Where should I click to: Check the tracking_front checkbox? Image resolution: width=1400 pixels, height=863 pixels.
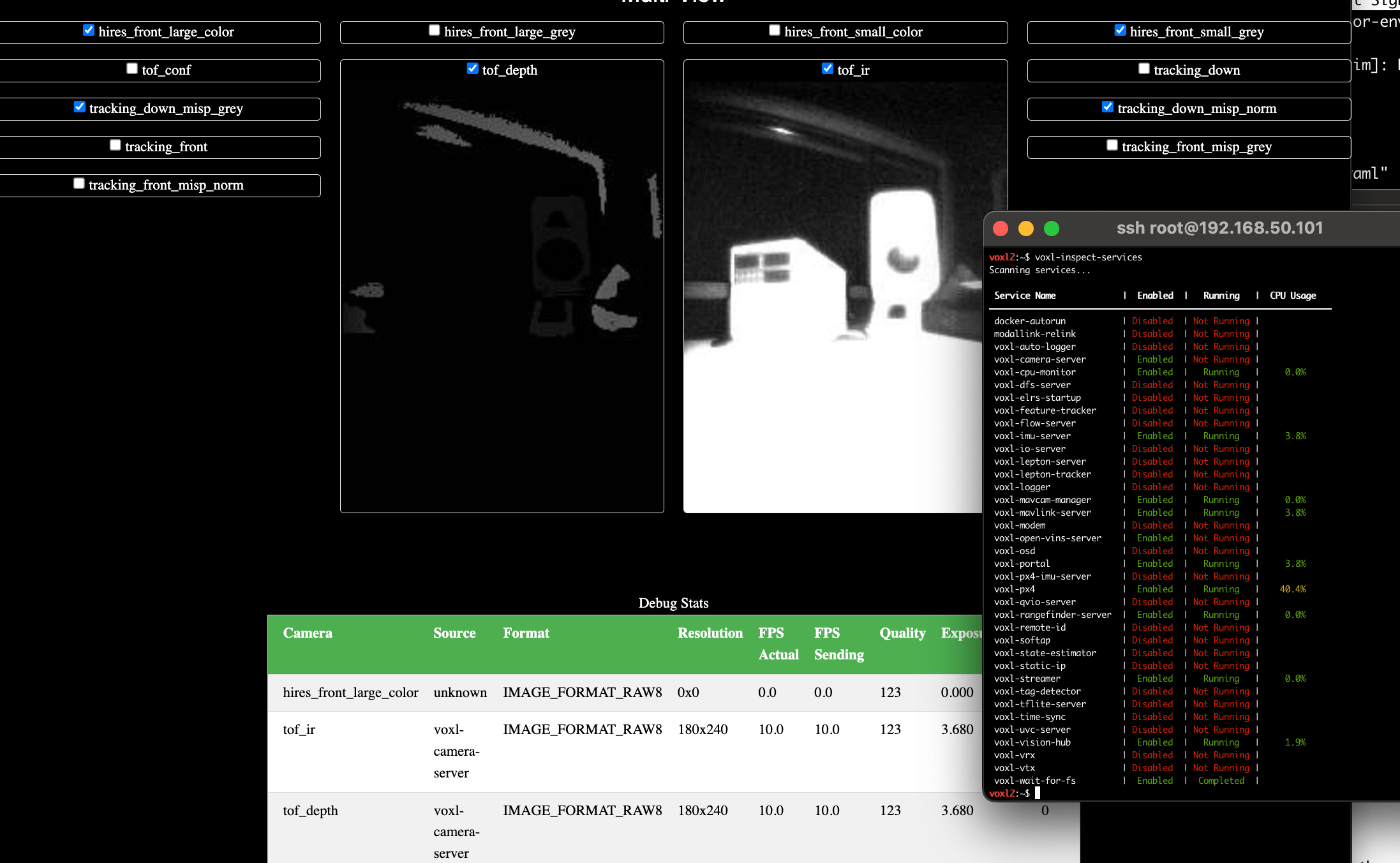click(x=115, y=145)
